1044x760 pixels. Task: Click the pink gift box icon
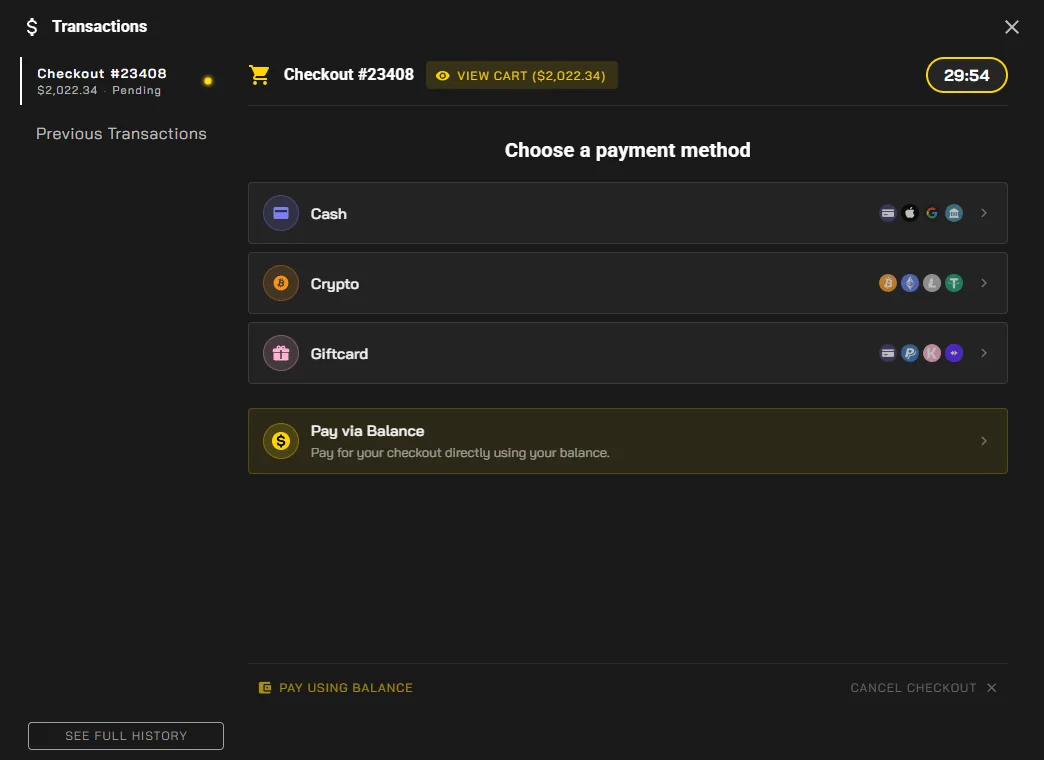coord(281,353)
